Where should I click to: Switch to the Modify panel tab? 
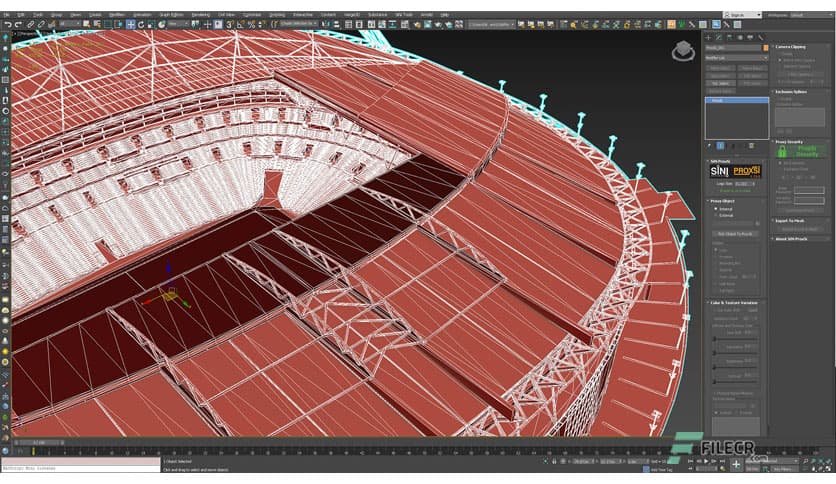719,37
